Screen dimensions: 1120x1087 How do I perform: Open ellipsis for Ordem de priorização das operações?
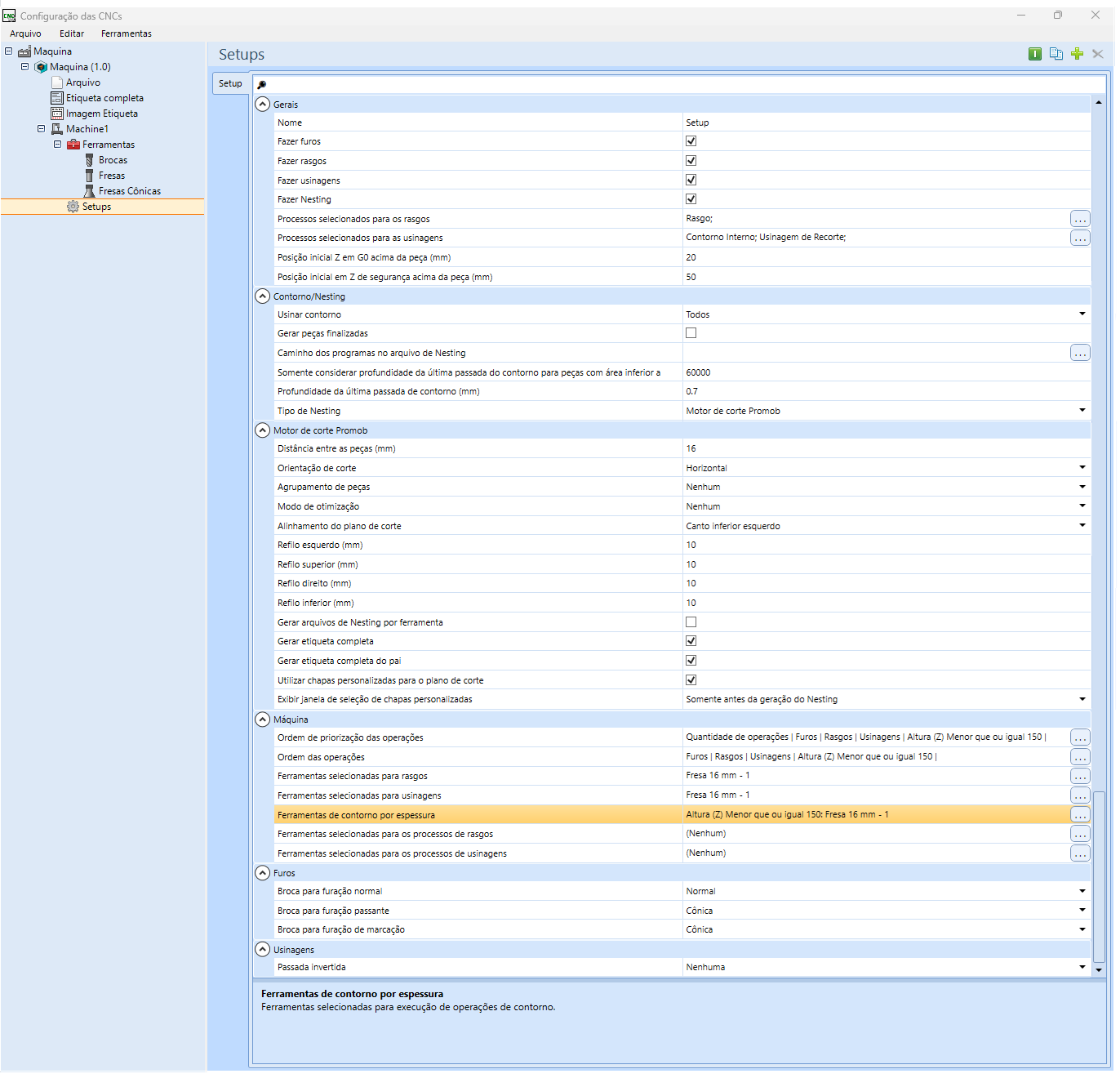(1080, 737)
